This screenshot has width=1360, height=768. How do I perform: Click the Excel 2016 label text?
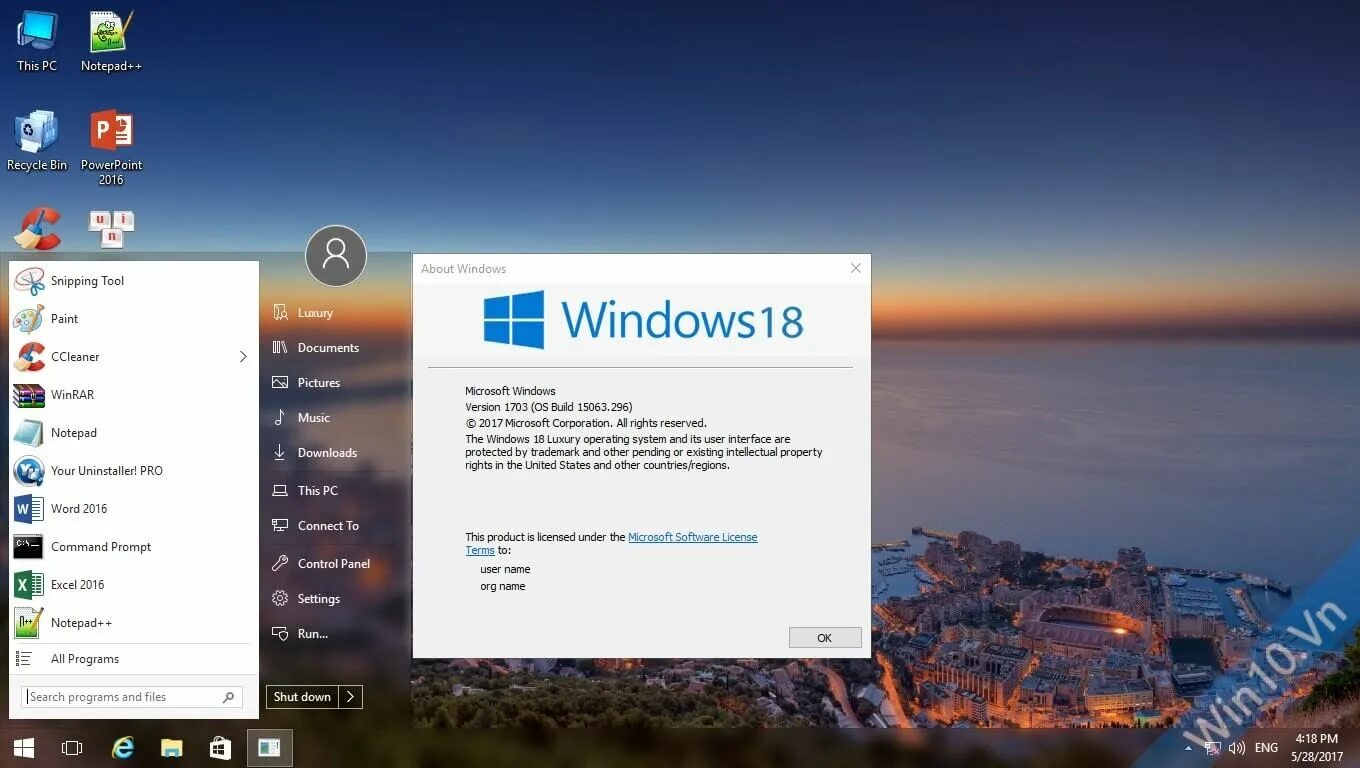(78, 585)
